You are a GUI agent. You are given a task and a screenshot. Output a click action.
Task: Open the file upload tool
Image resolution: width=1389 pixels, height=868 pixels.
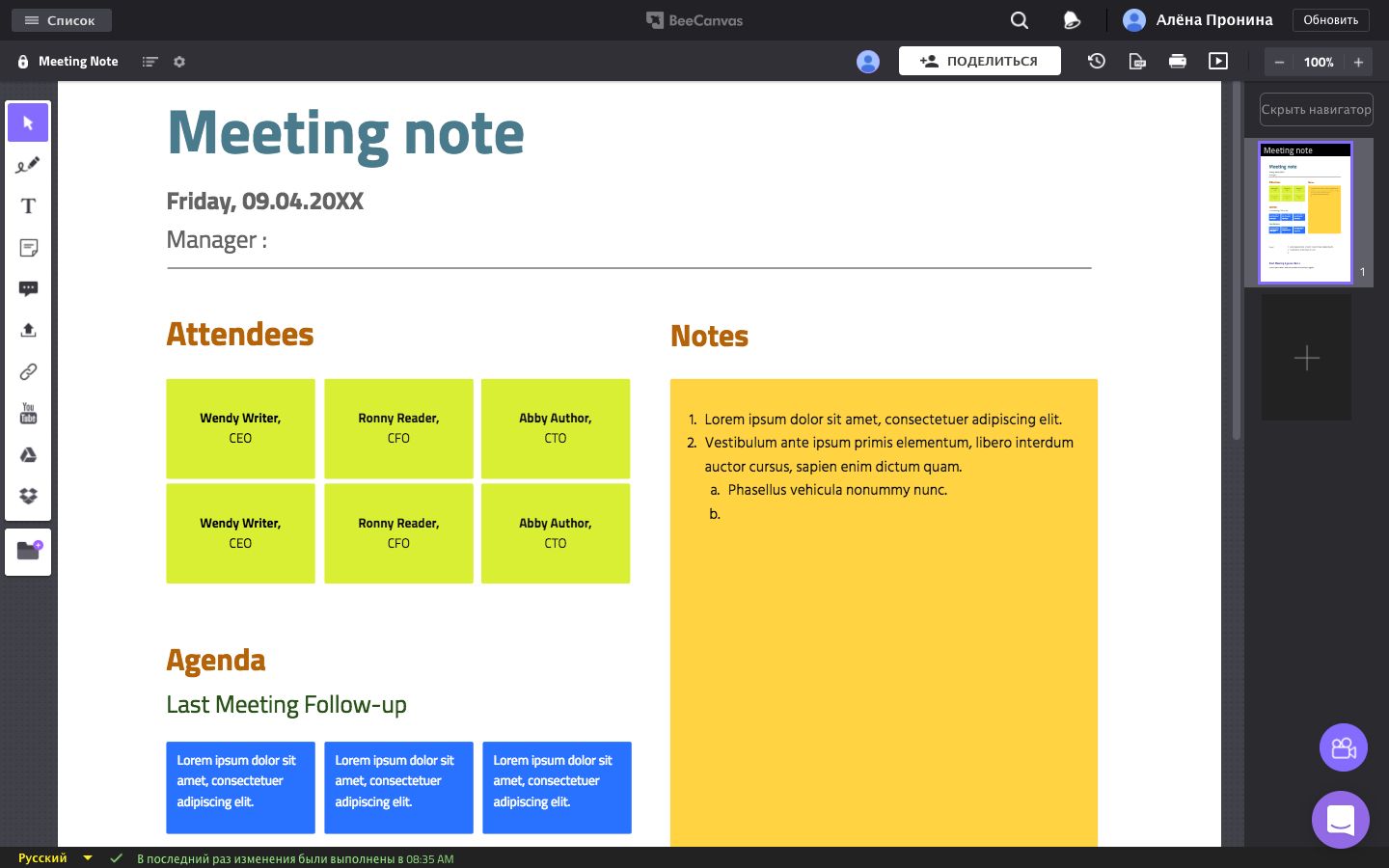[x=28, y=330]
